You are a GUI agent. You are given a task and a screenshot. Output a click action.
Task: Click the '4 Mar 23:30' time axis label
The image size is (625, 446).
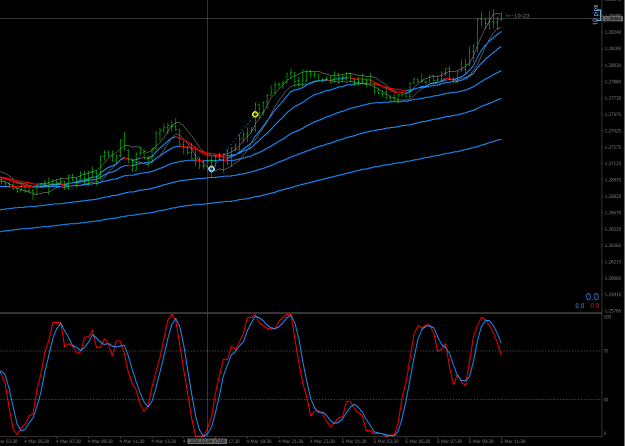click(323, 442)
